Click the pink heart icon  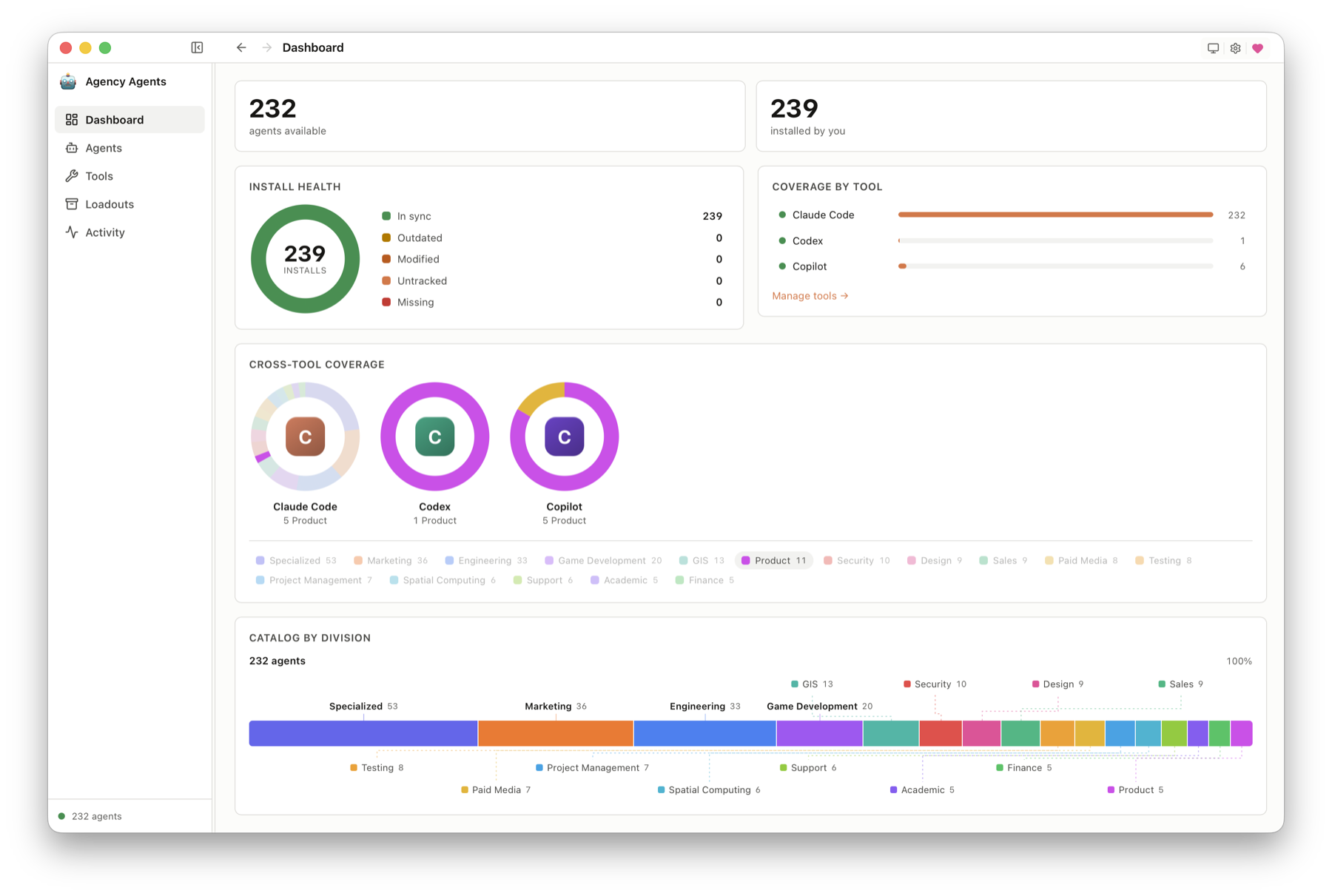pyautogui.click(x=1257, y=48)
